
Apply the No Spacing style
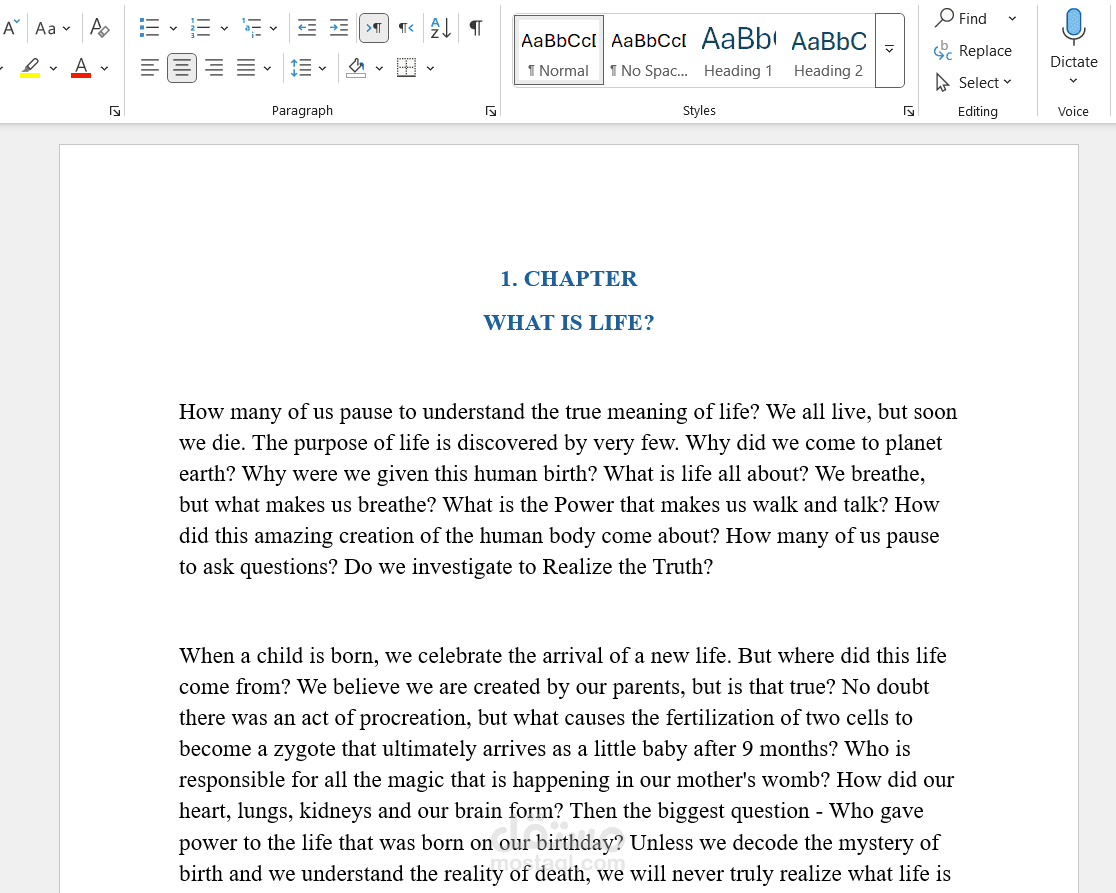tap(649, 51)
